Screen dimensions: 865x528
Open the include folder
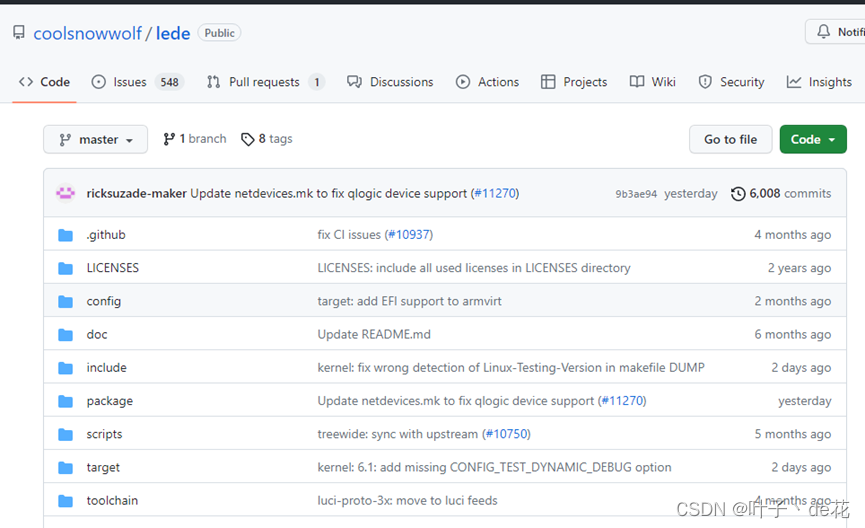tap(106, 367)
